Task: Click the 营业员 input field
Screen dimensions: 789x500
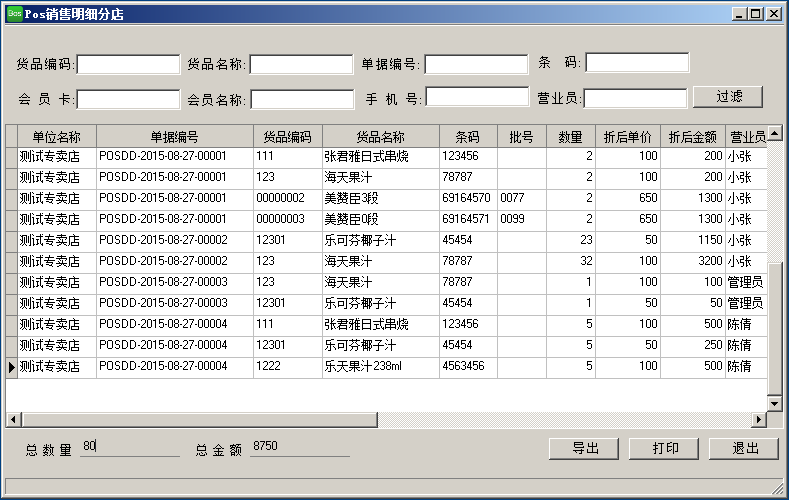Action: pos(635,98)
